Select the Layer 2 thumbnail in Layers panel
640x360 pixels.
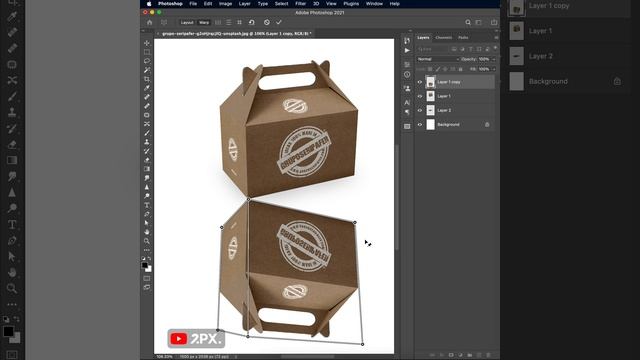point(431,110)
